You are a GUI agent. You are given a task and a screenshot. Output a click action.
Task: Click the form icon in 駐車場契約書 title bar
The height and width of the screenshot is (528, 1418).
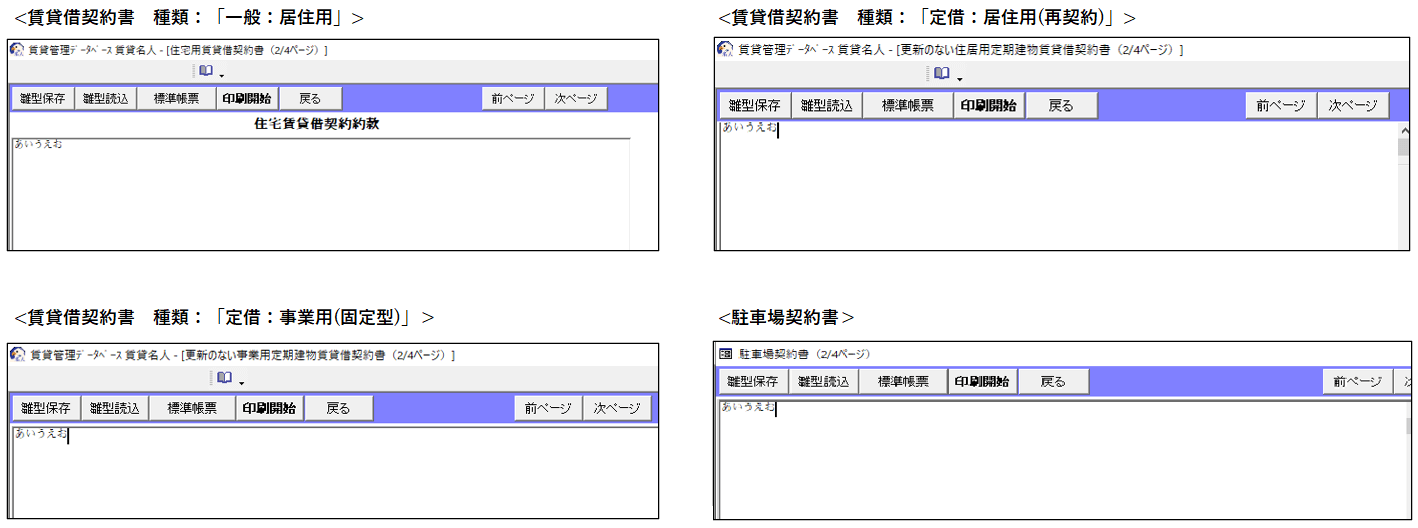[726, 354]
